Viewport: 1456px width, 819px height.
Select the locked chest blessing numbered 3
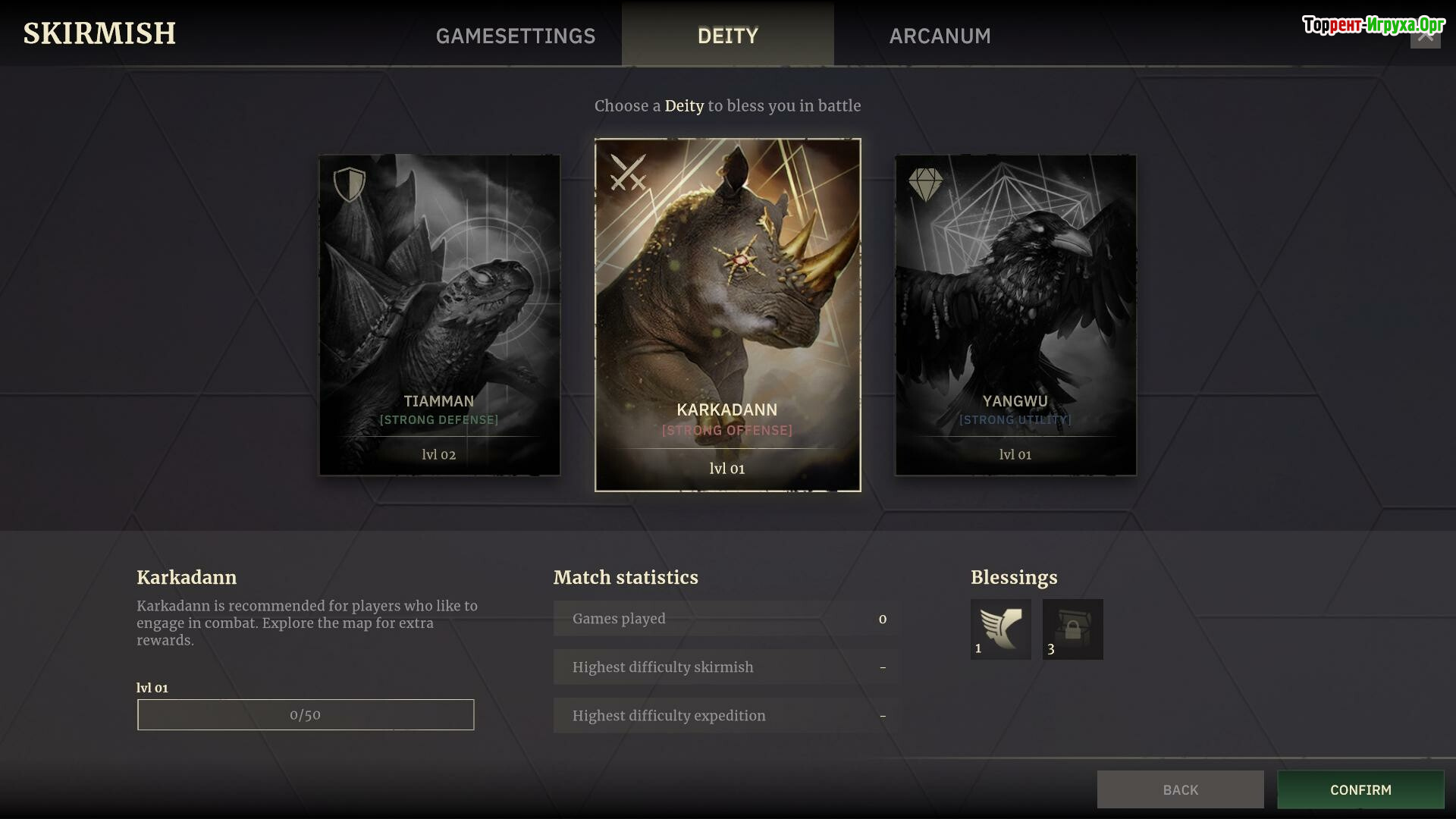pyautogui.click(x=1072, y=629)
